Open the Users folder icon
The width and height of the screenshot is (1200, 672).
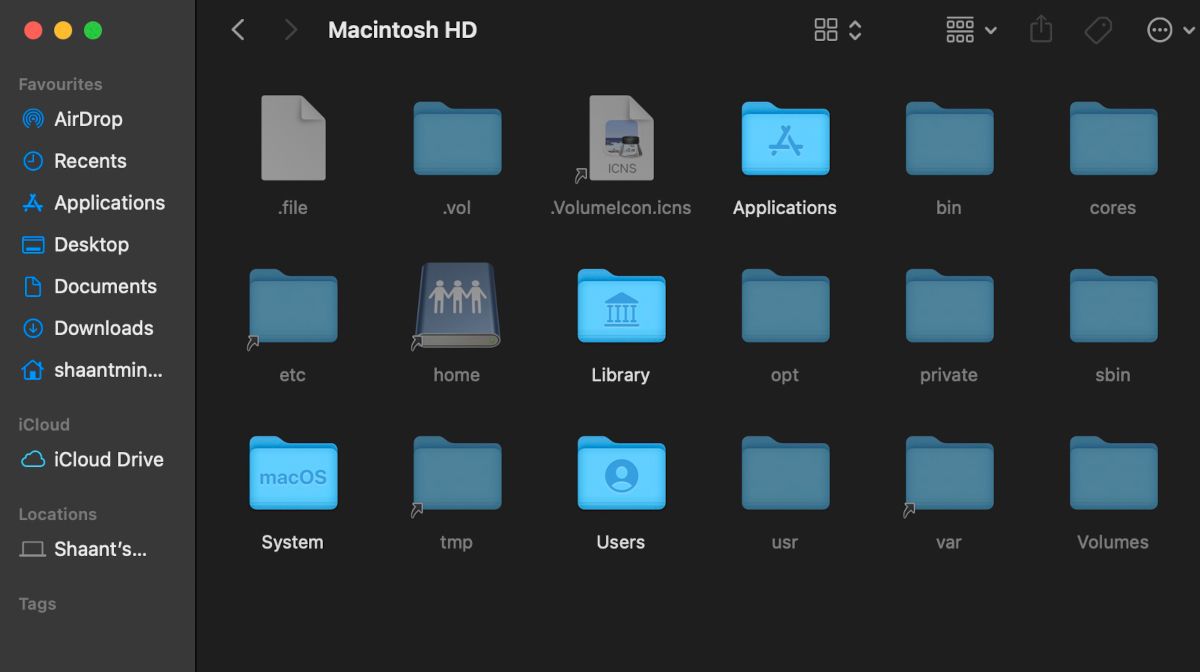621,474
